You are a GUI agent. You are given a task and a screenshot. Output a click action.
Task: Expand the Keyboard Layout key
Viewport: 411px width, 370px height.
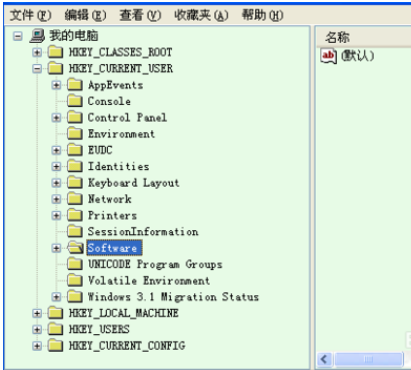(56, 183)
